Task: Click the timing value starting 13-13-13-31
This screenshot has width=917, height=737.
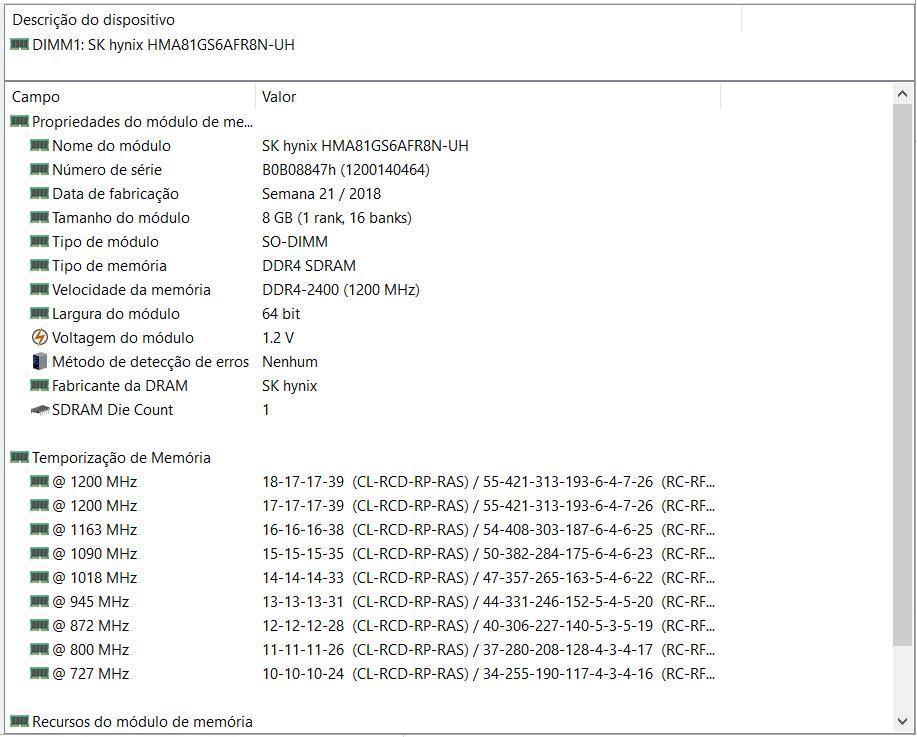Action: tap(488, 601)
